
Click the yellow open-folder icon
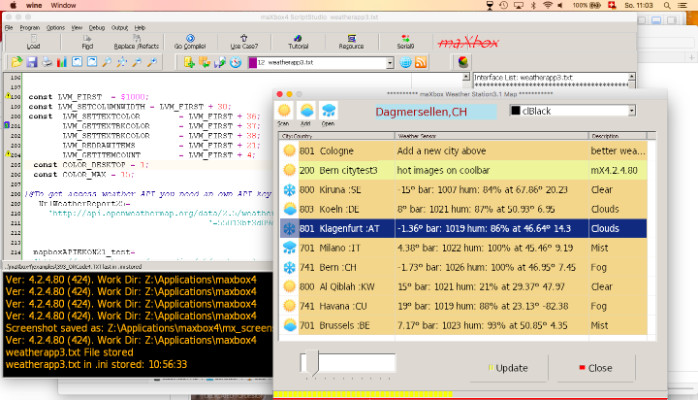coord(17,62)
